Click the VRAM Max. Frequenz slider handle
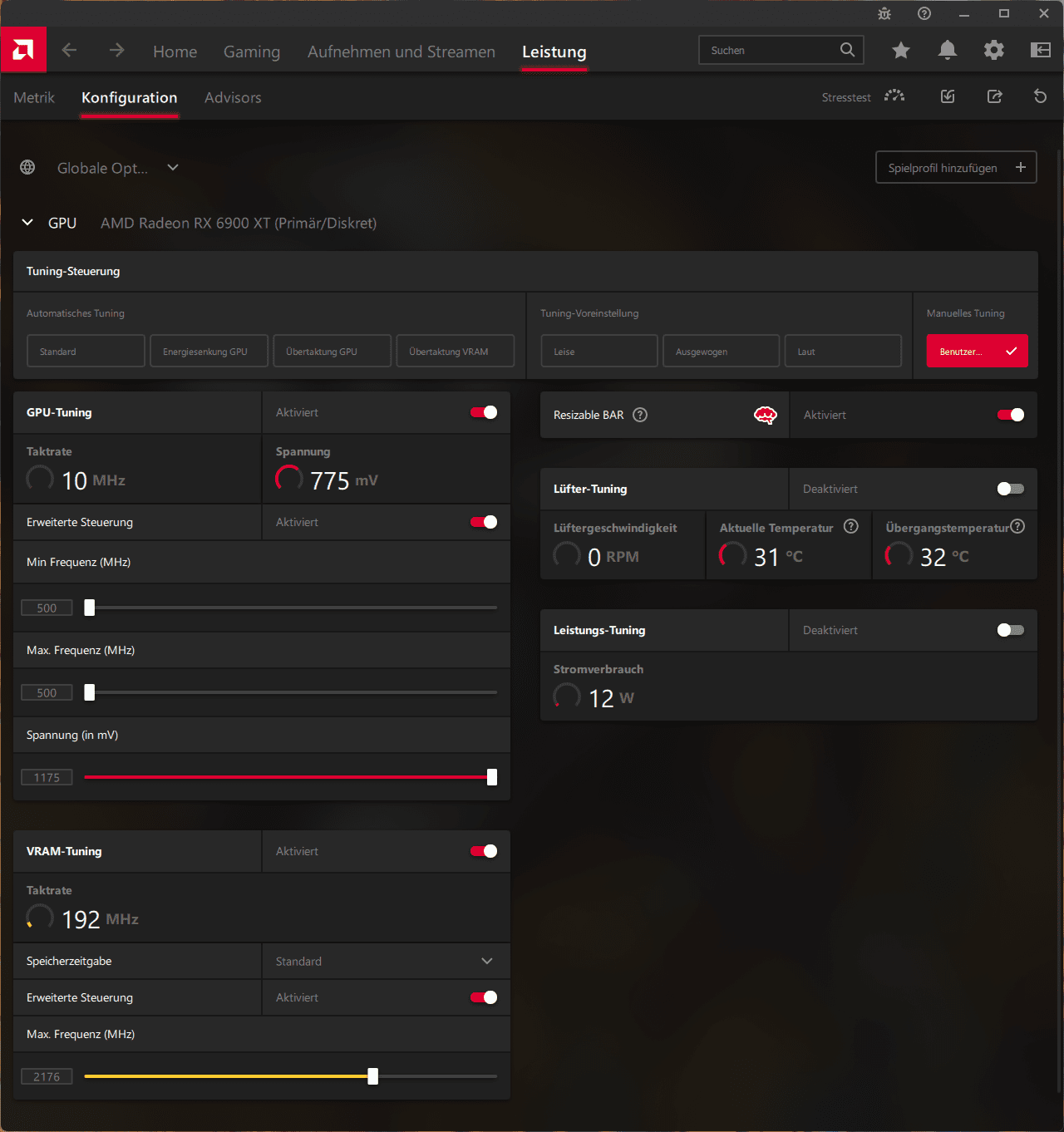 pyautogui.click(x=373, y=1076)
